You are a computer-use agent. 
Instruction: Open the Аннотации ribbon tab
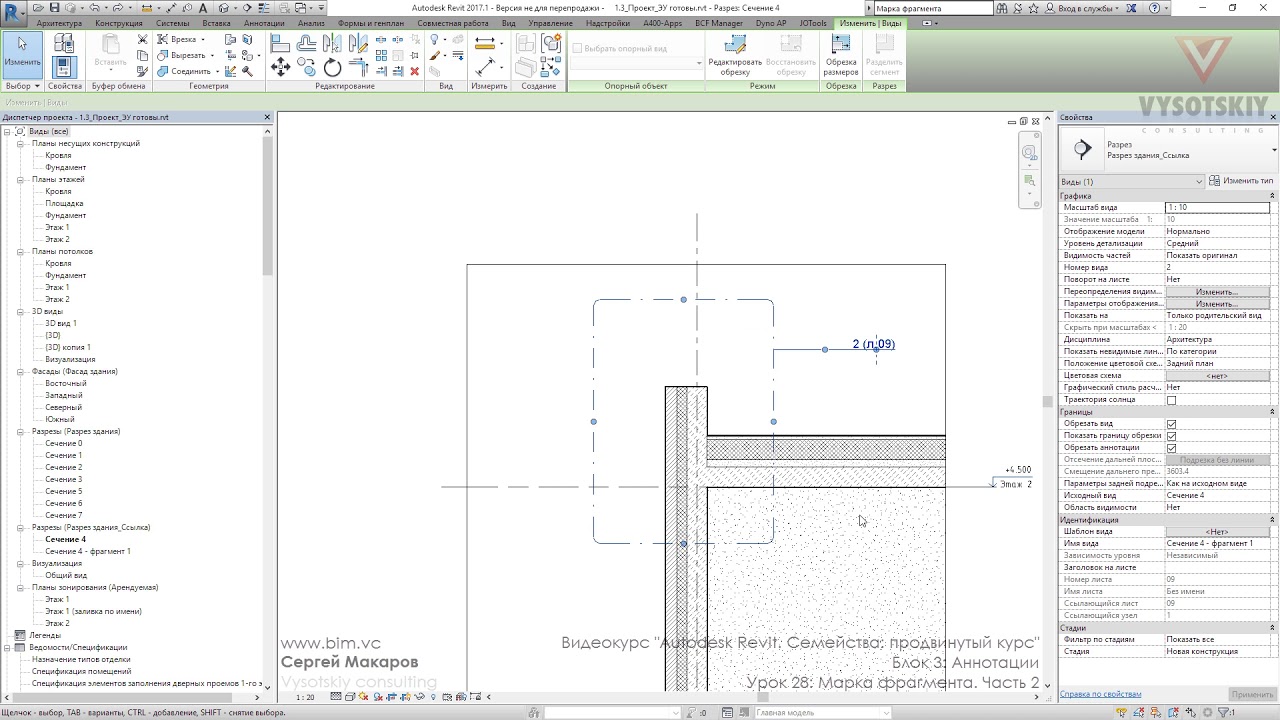click(264, 23)
